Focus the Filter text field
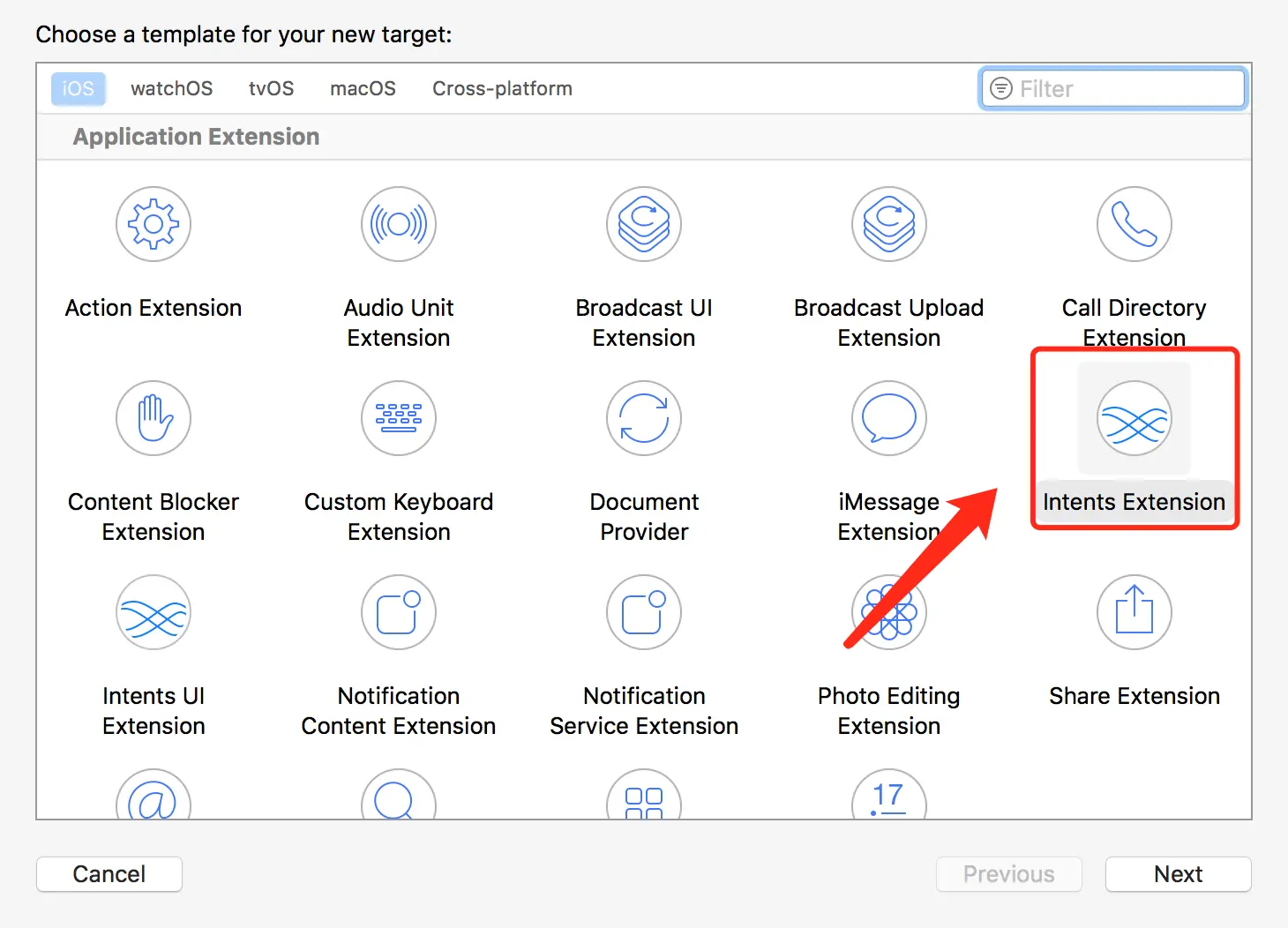The height and width of the screenshot is (928, 1288). [x=1113, y=88]
